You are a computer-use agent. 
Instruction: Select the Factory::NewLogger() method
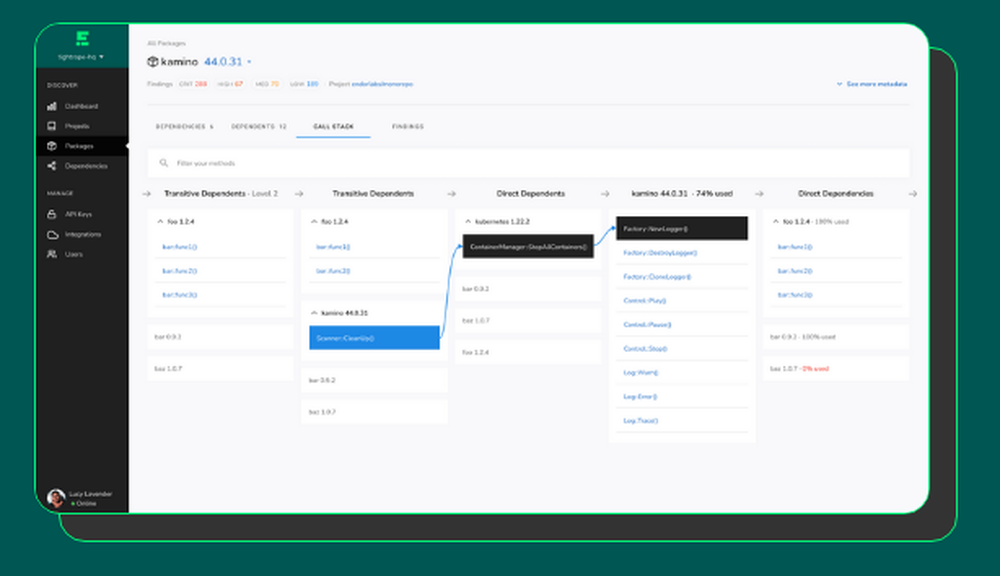[682, 228]
